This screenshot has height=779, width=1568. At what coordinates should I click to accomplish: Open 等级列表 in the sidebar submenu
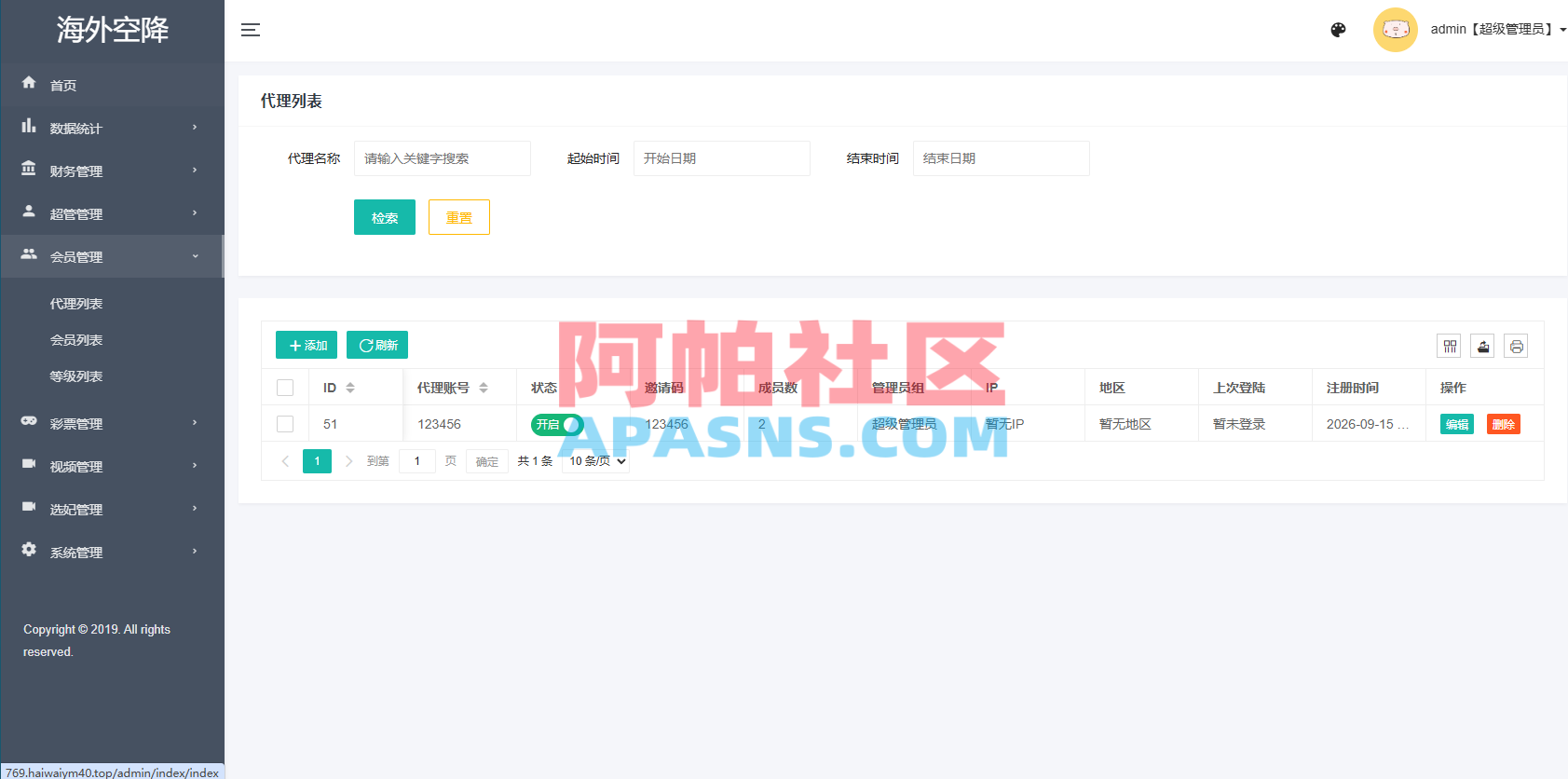click(x=76, y=376)
